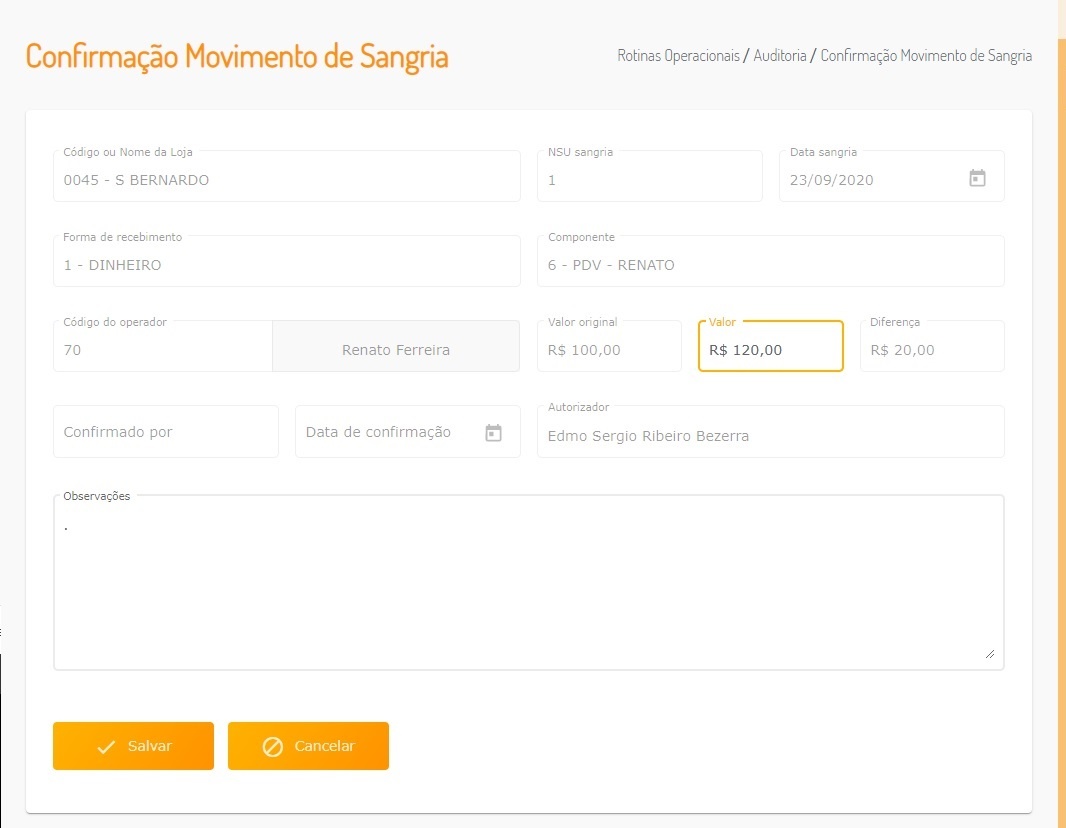Click the NSU sangria field

point(649,180)
